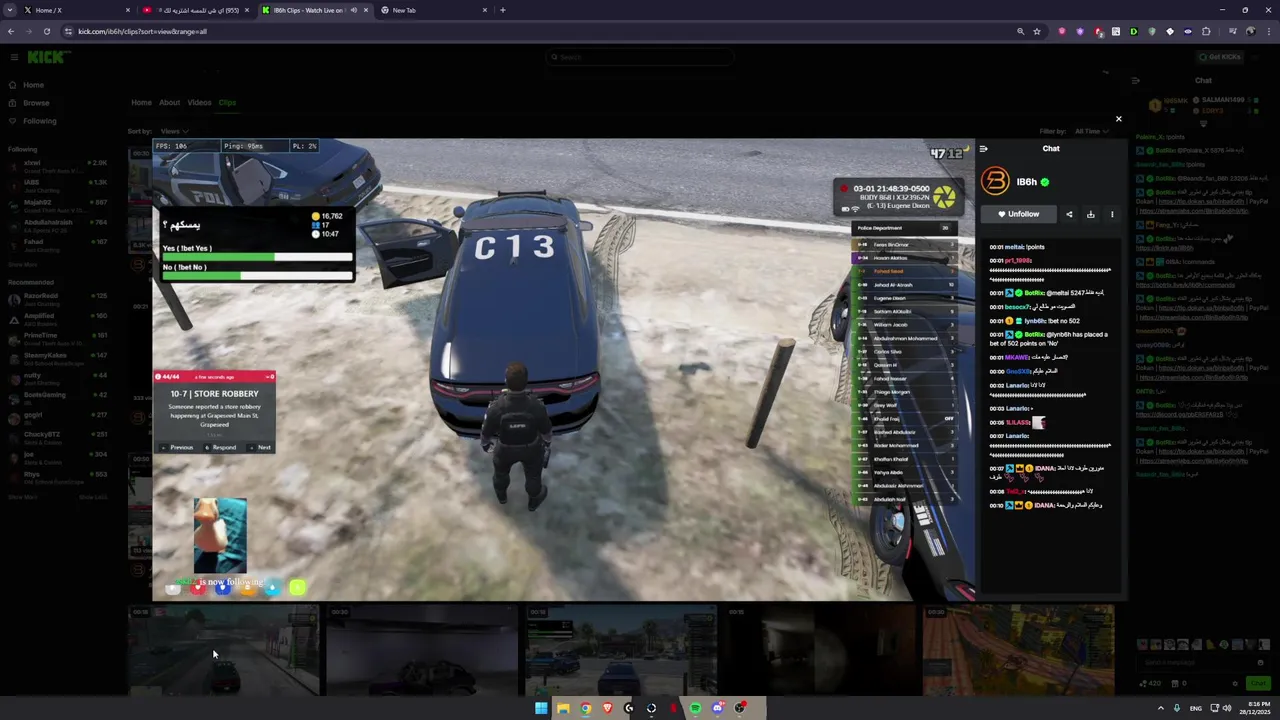
Task: Open first clip thumbnail in bottom row
Action: coord(223,650)
